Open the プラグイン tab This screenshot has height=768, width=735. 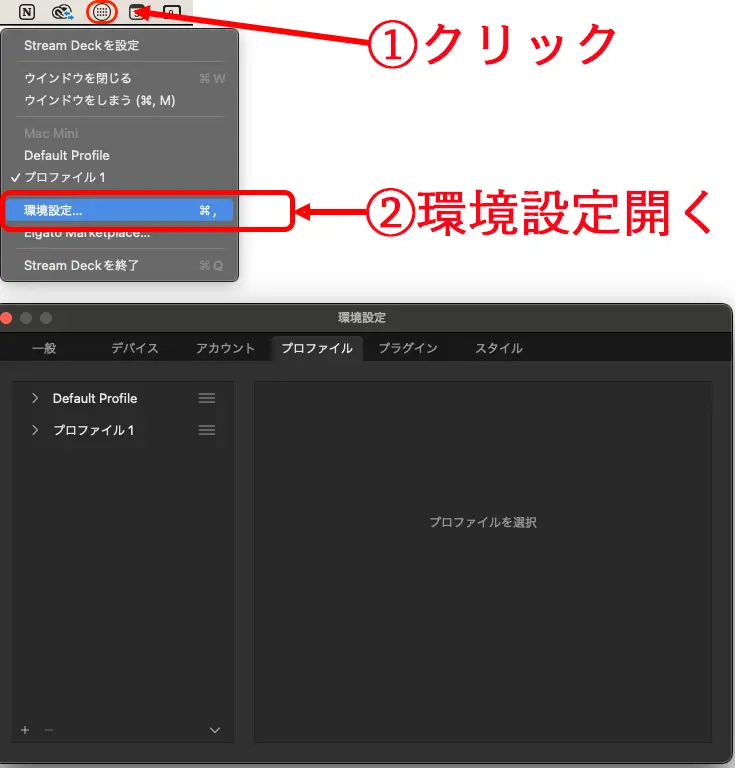click(x=408, y=348)
